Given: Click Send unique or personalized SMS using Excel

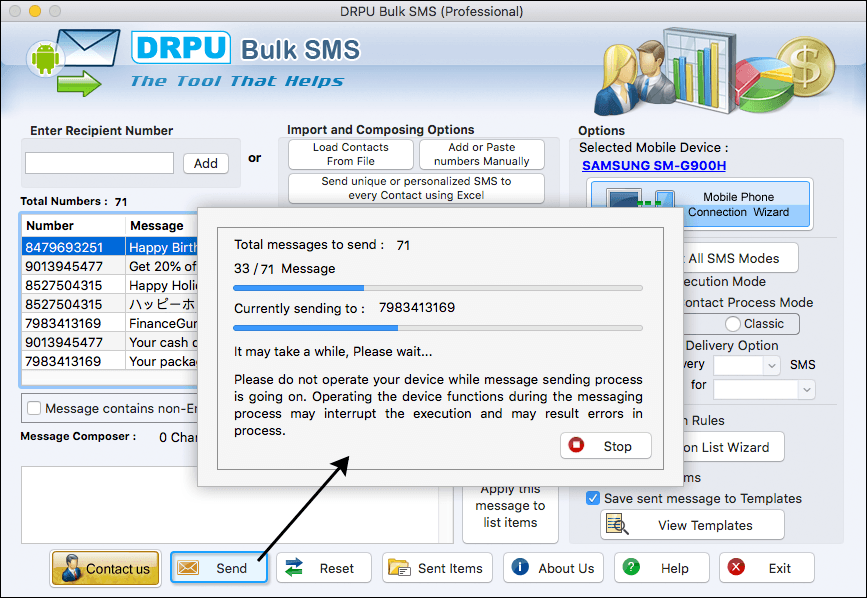Looking at the screenshot, I should pos(416,188).
